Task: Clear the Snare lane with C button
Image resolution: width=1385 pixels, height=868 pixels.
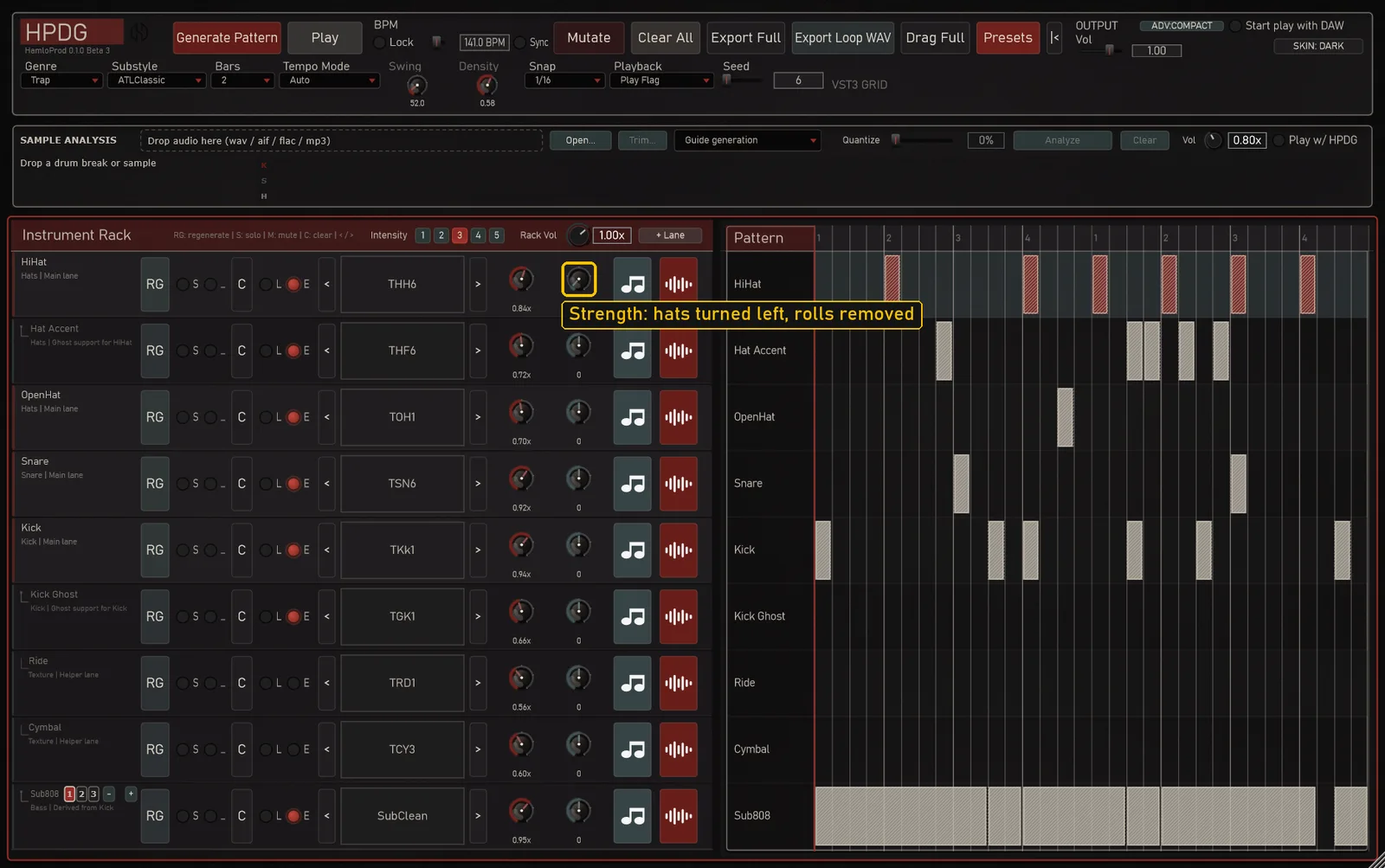Action: [x=242, y=484]
